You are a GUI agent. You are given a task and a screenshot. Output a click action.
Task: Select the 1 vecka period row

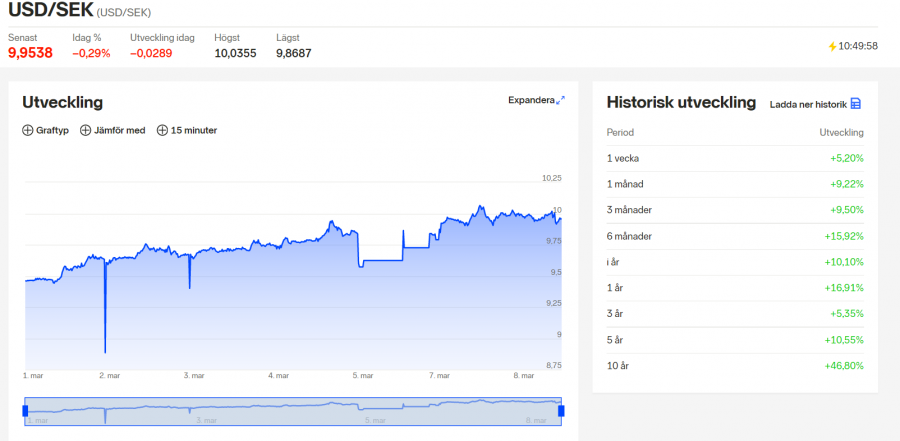point(735,158)
